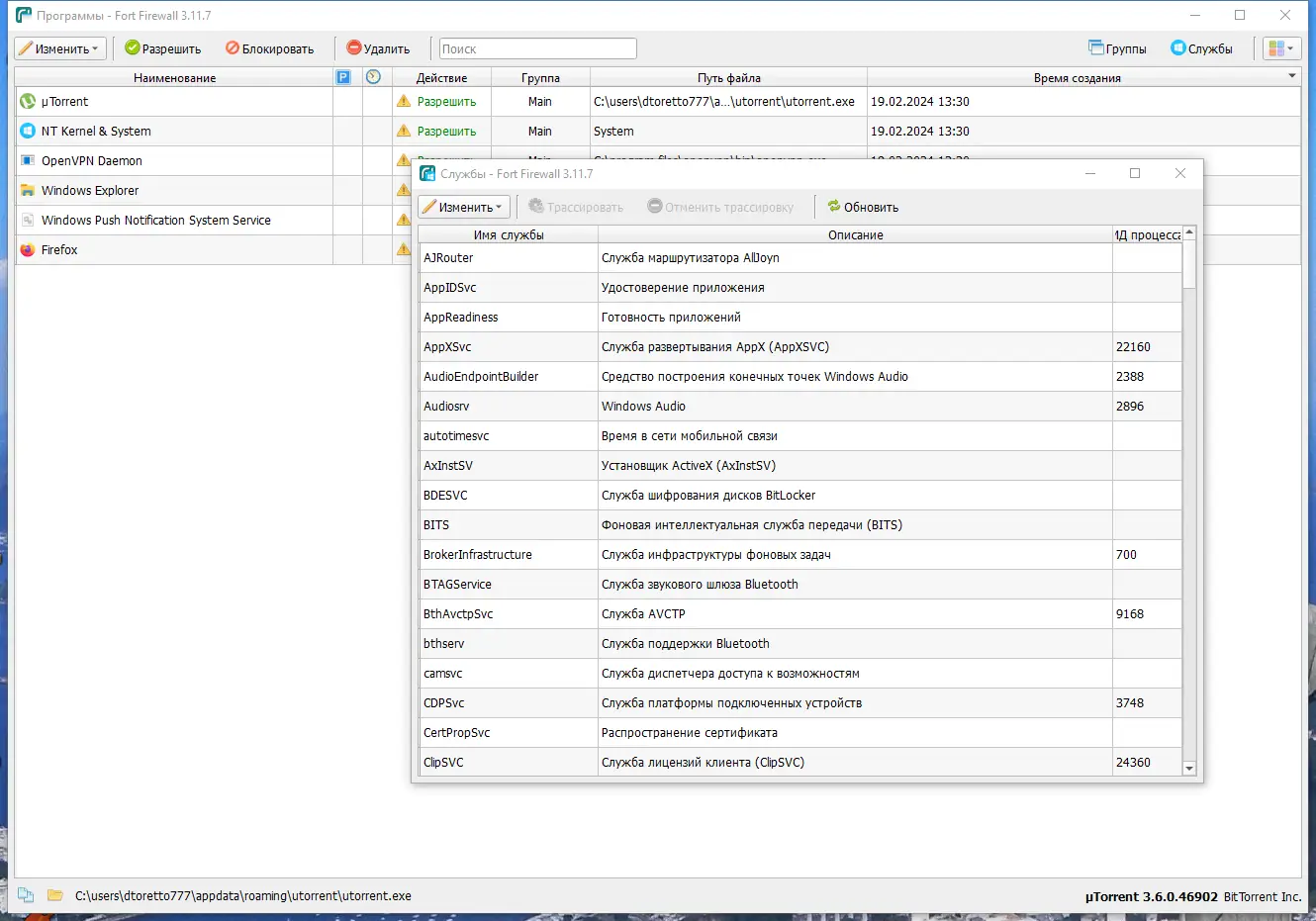The height and width of the screenshot is (921, 1316).
Task: Click the services list scroll-up arrow
Action: (1189, 232)
